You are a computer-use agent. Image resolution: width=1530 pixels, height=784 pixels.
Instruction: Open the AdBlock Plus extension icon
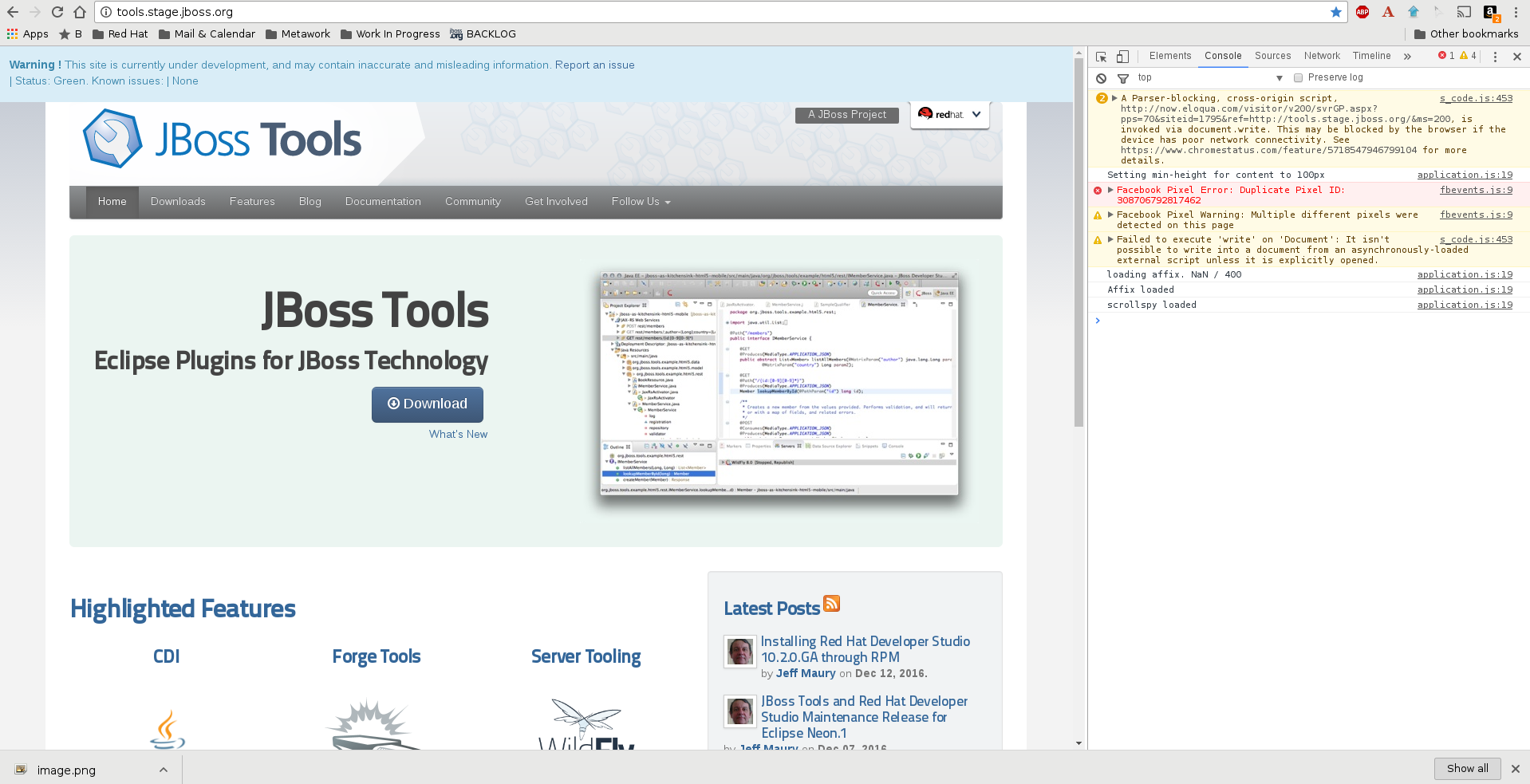(x=1362, y=12)
